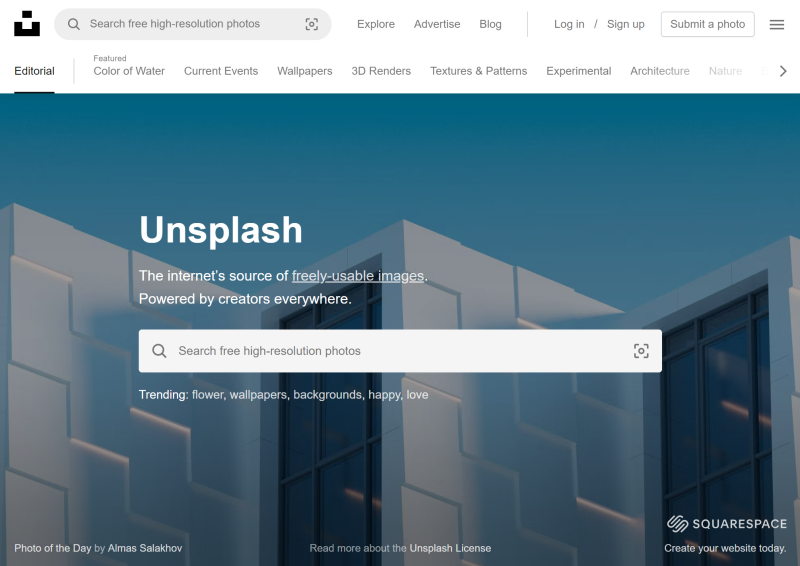Viewport: 800px width, 566px height.
Task: Open the hamburger menu icon
Action: (777, 24)
